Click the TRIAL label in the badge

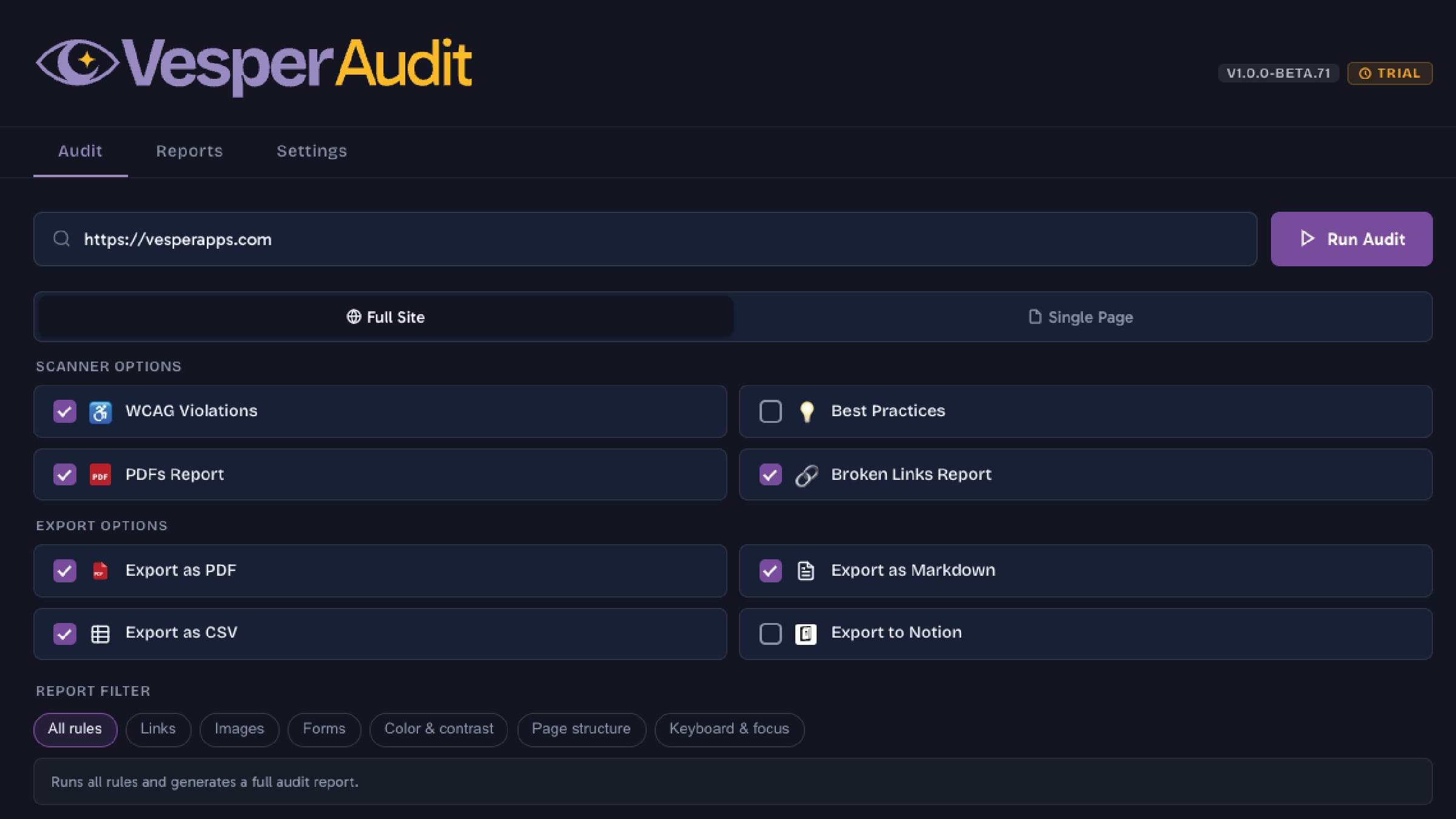(1398, 73)
